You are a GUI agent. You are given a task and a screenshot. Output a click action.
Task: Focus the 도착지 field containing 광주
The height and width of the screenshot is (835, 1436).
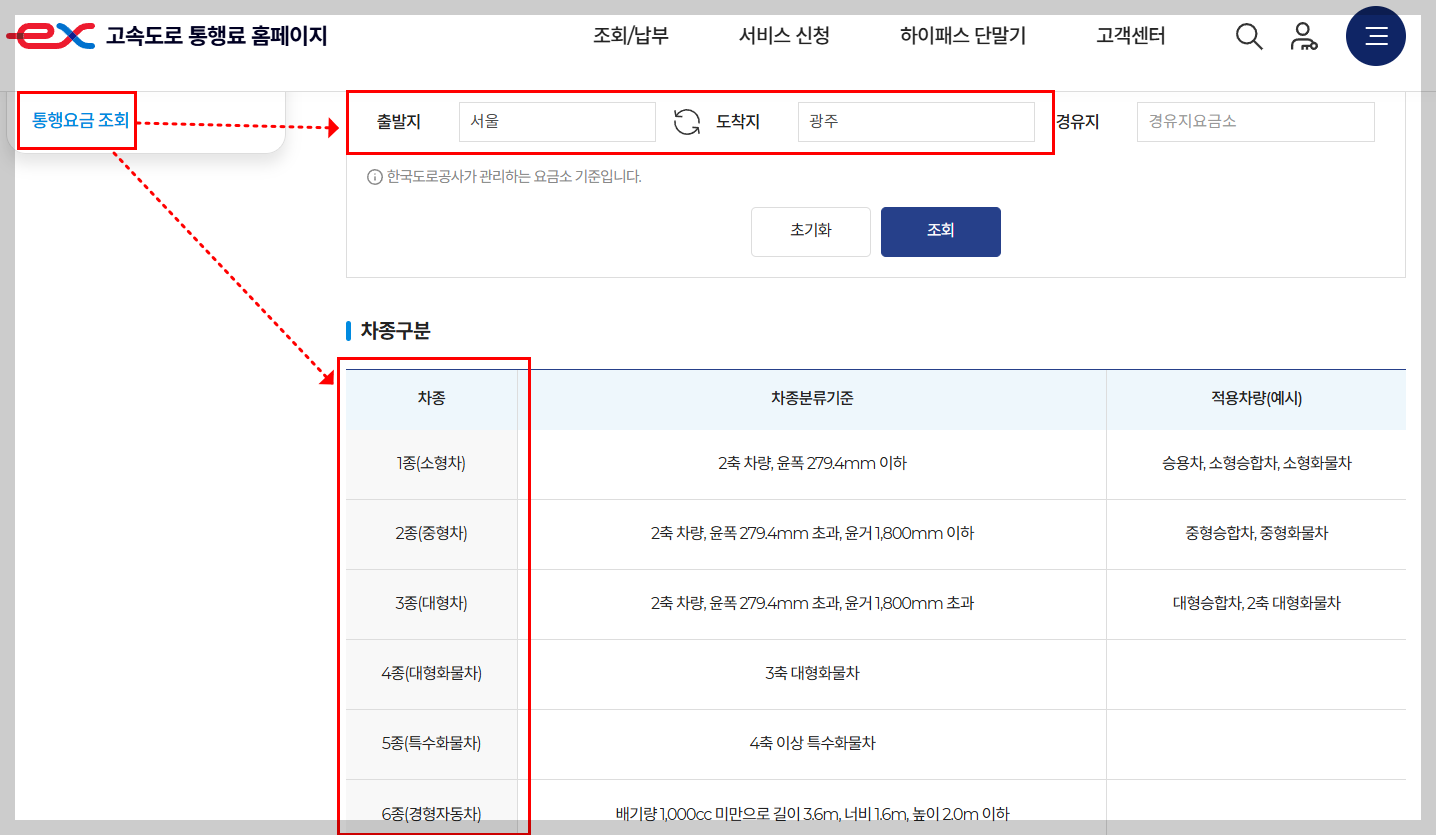point(916,122)
